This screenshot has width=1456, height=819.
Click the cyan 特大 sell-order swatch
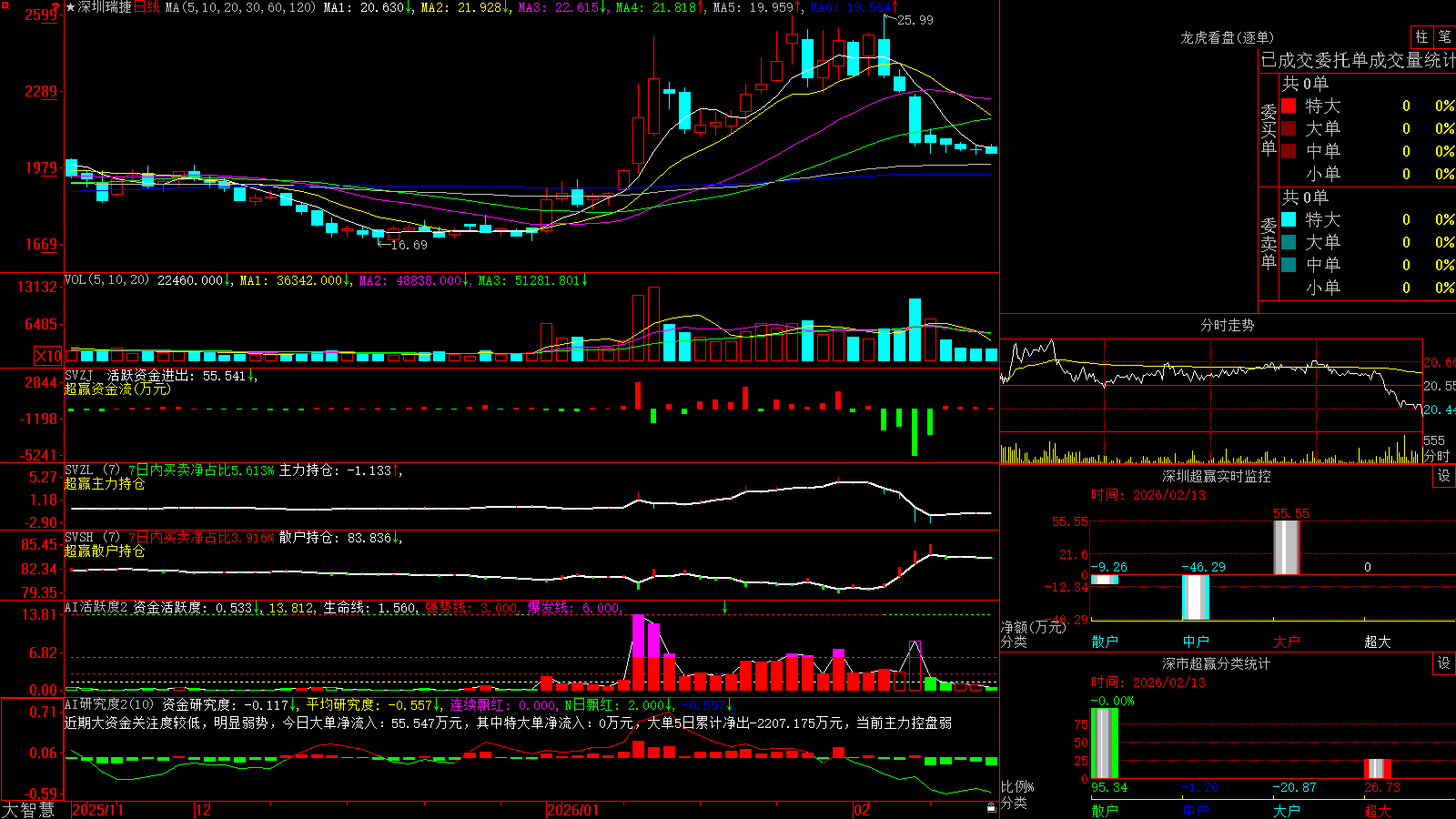1289,219
